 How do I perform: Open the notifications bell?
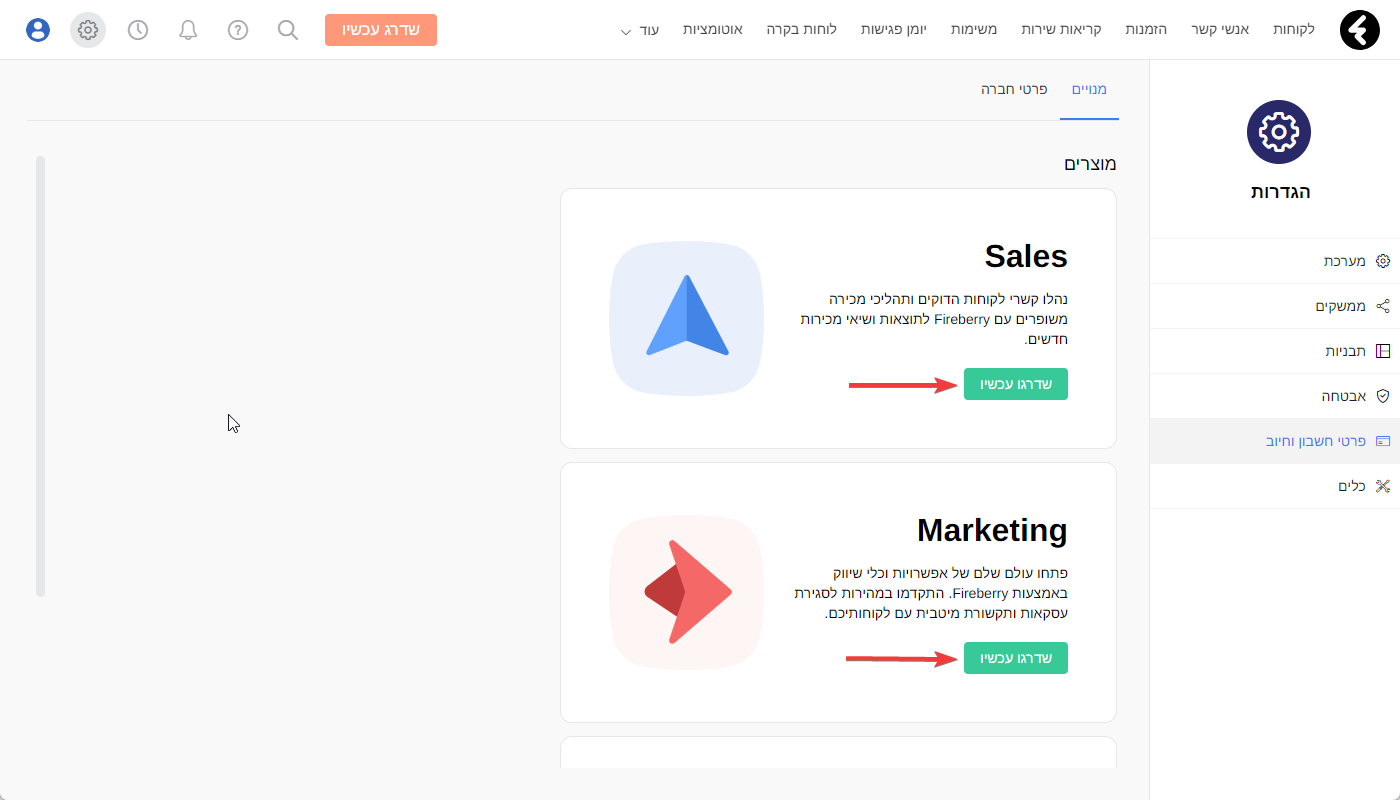click(188, 30)
